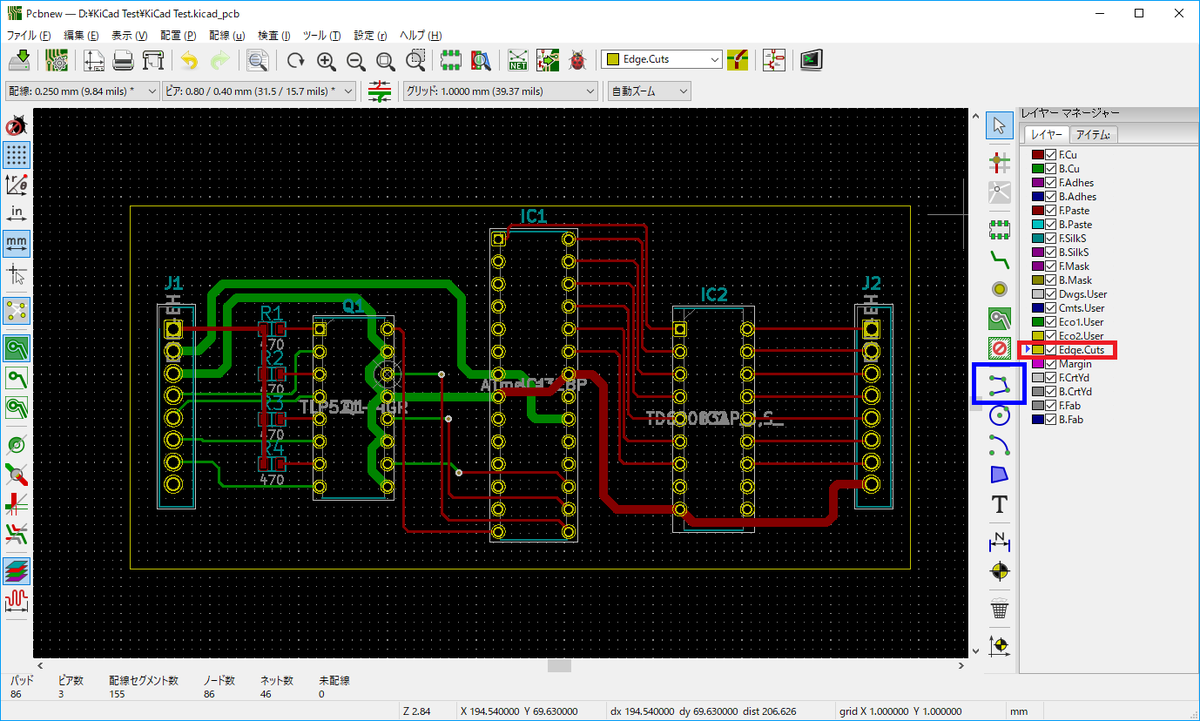This screenshot has height=721, width=1200.
Task: Toggle F.Cu layer visibility checkbox
Action: tap(1051, 155)
